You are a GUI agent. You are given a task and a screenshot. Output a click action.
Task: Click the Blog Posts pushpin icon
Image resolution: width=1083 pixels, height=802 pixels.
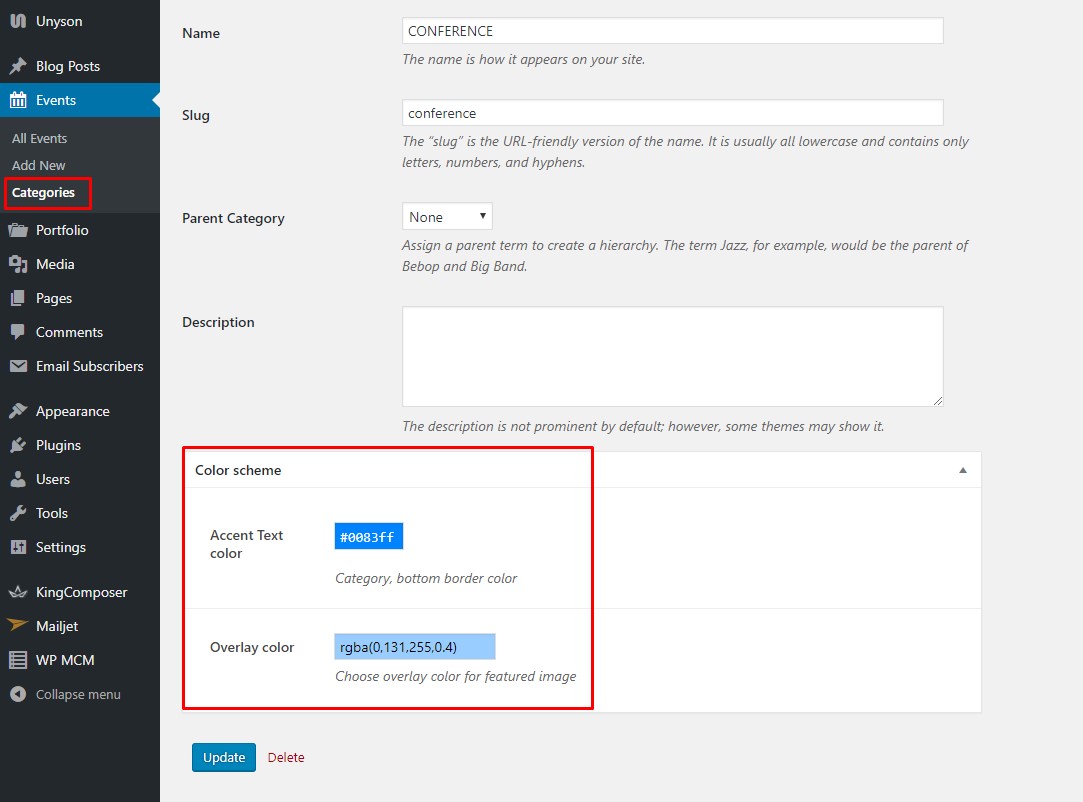[17, 66]
